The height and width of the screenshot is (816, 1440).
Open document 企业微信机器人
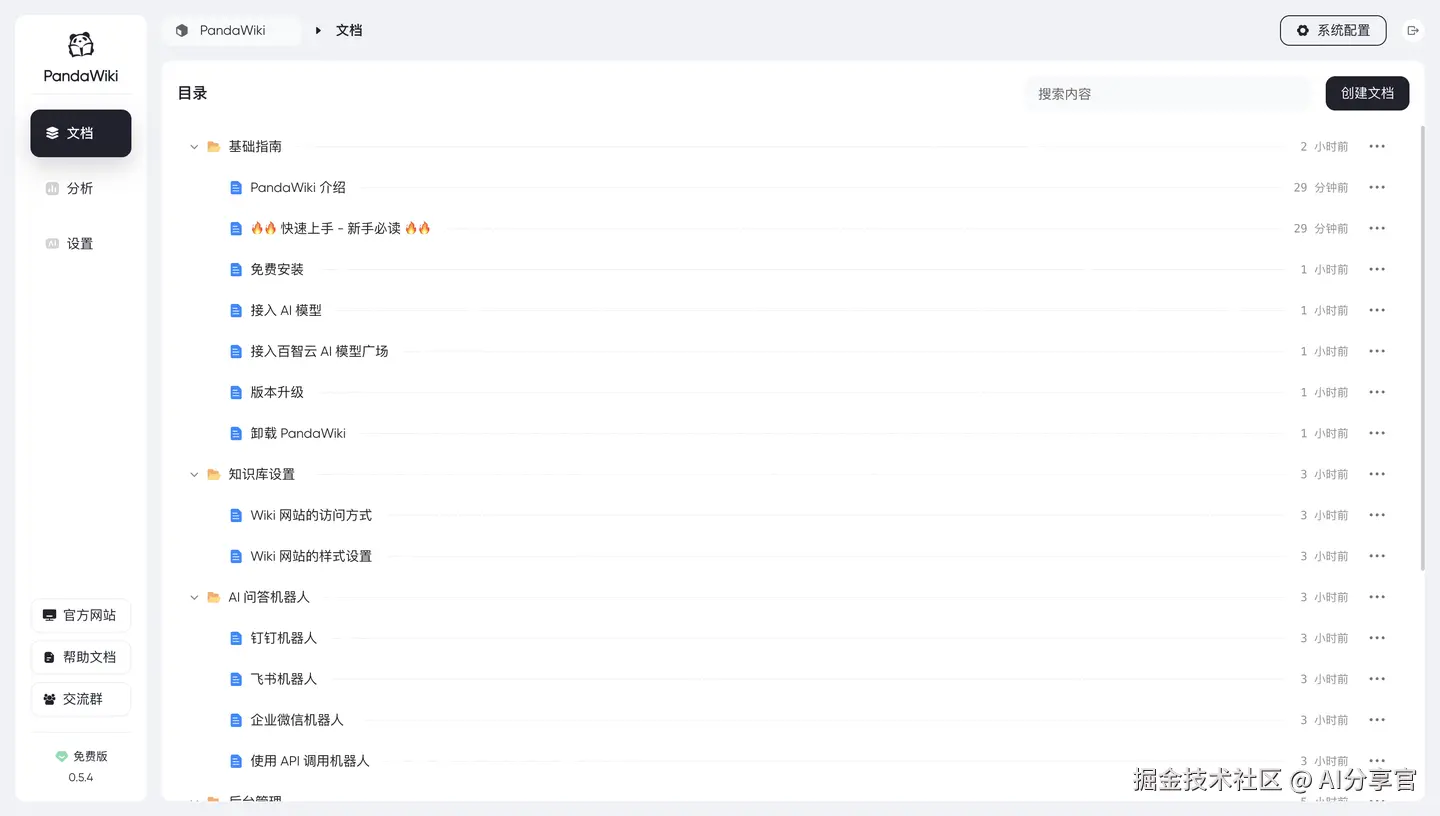click(297, 721)
